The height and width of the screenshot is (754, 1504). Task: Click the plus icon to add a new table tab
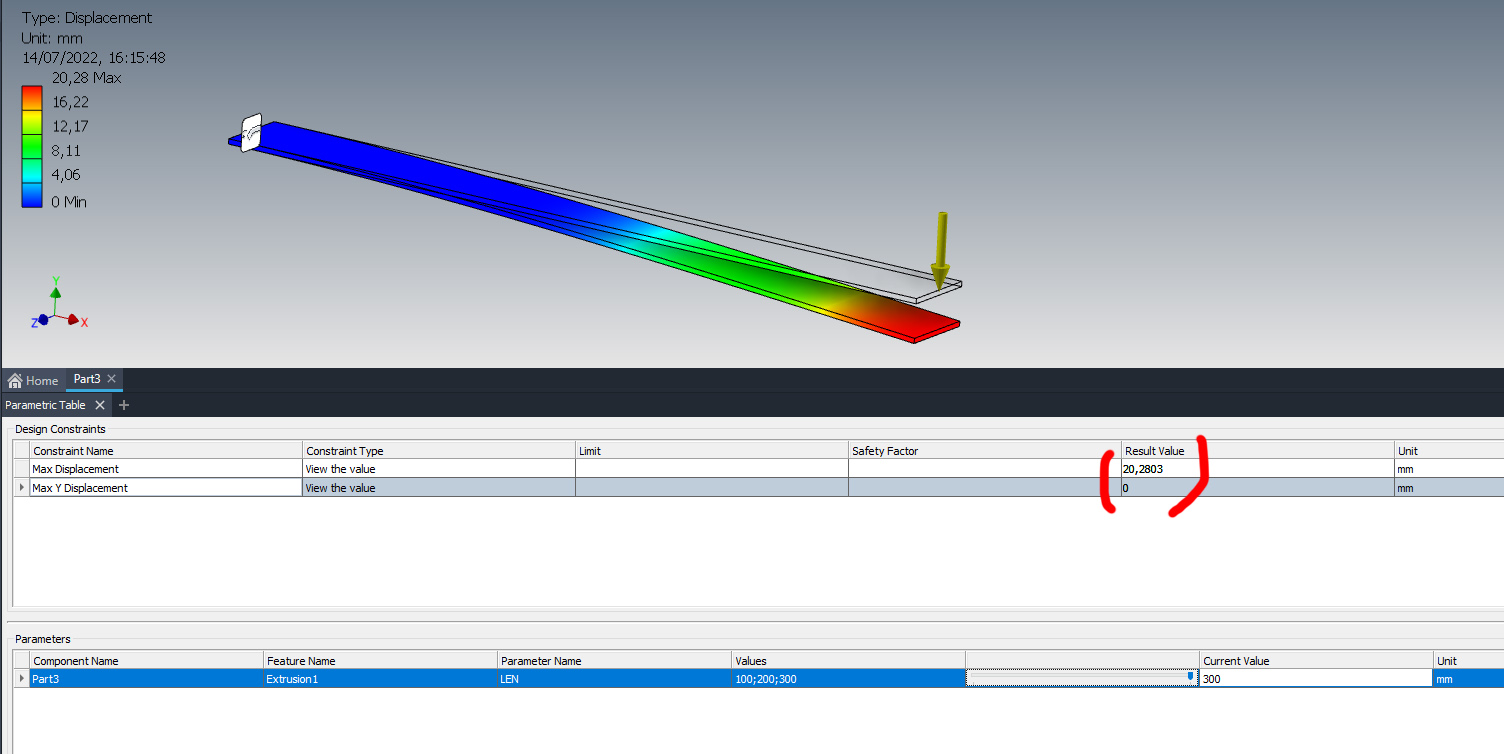click(123, 405)
